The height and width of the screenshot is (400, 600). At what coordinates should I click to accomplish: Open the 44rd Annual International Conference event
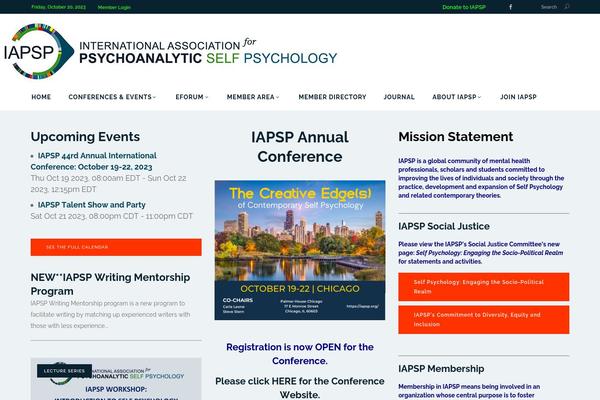click(94, 161)
